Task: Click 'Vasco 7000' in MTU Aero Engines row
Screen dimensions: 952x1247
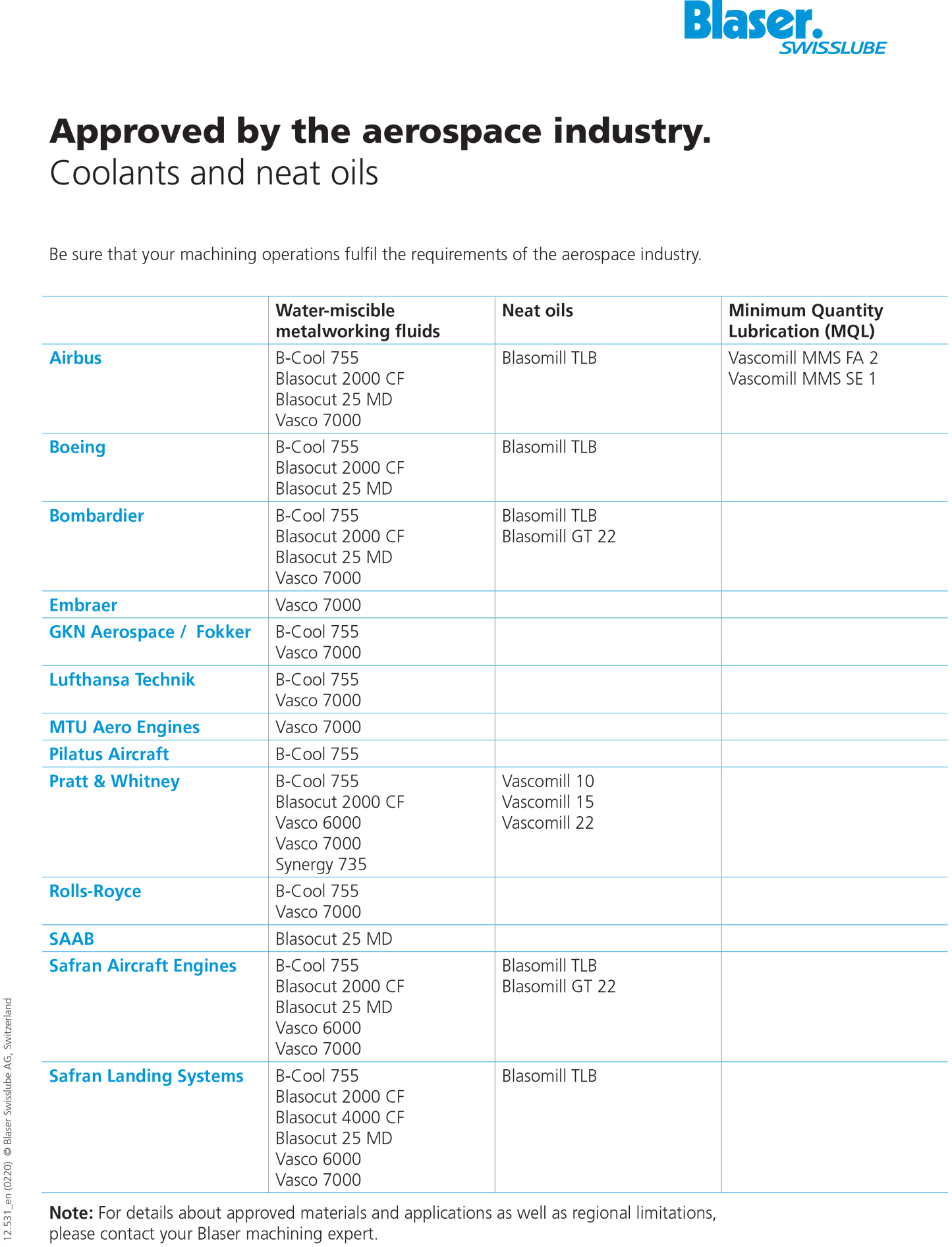Action: (x=318, y=727)
